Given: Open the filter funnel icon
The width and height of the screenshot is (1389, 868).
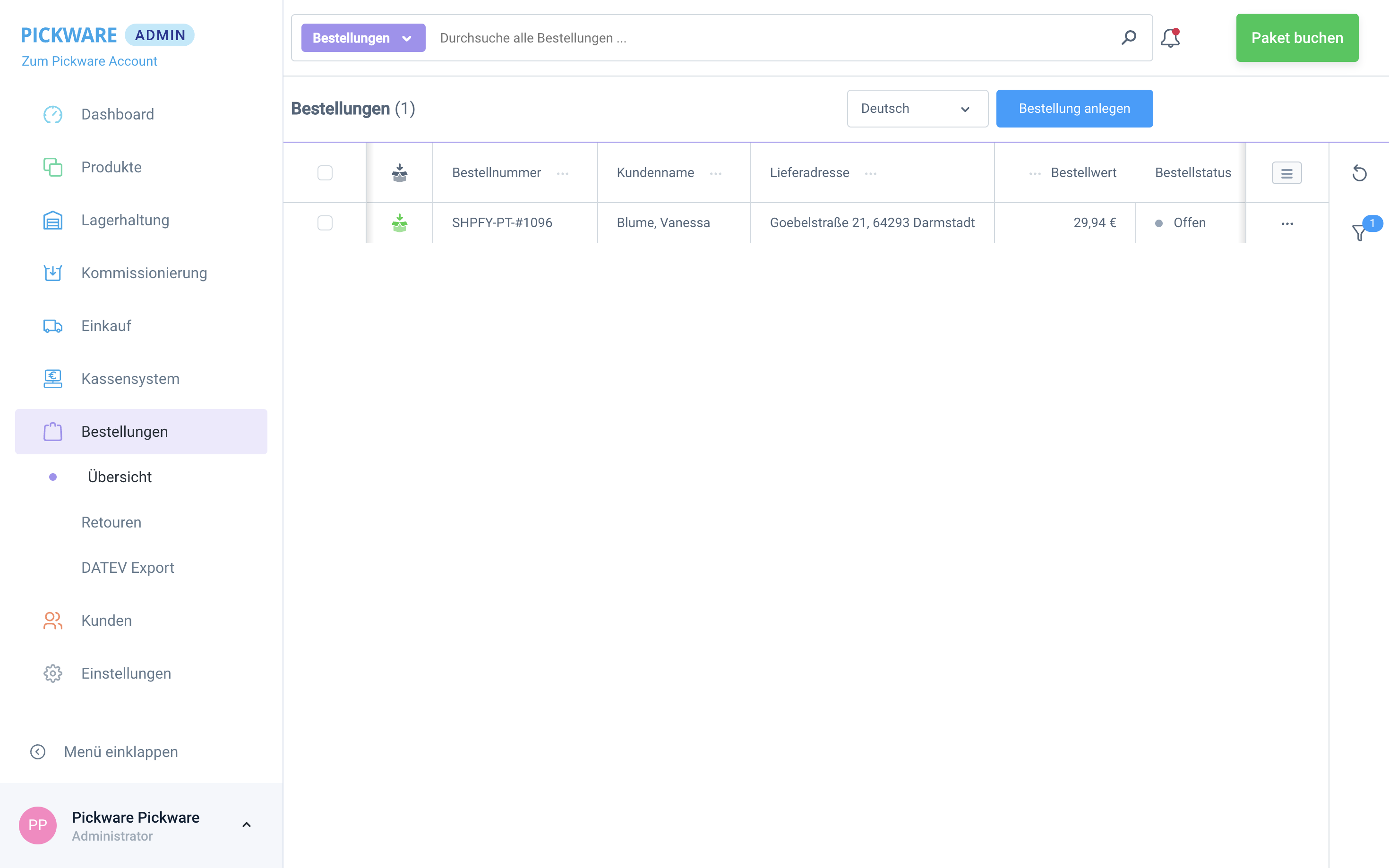Looking at the screenshot, I should pyautogui.click(x=1359, y=232).
